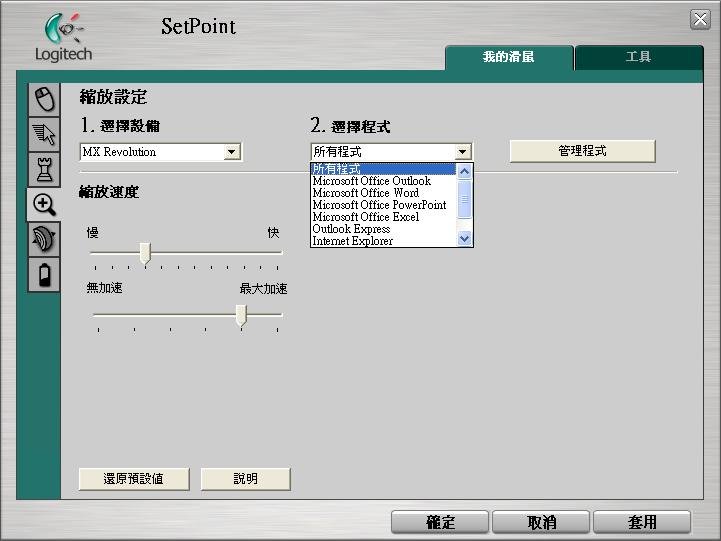Choose Microsoft Office Word from list
The height and width of the screenshot is (541, 721).
point(383,193)
